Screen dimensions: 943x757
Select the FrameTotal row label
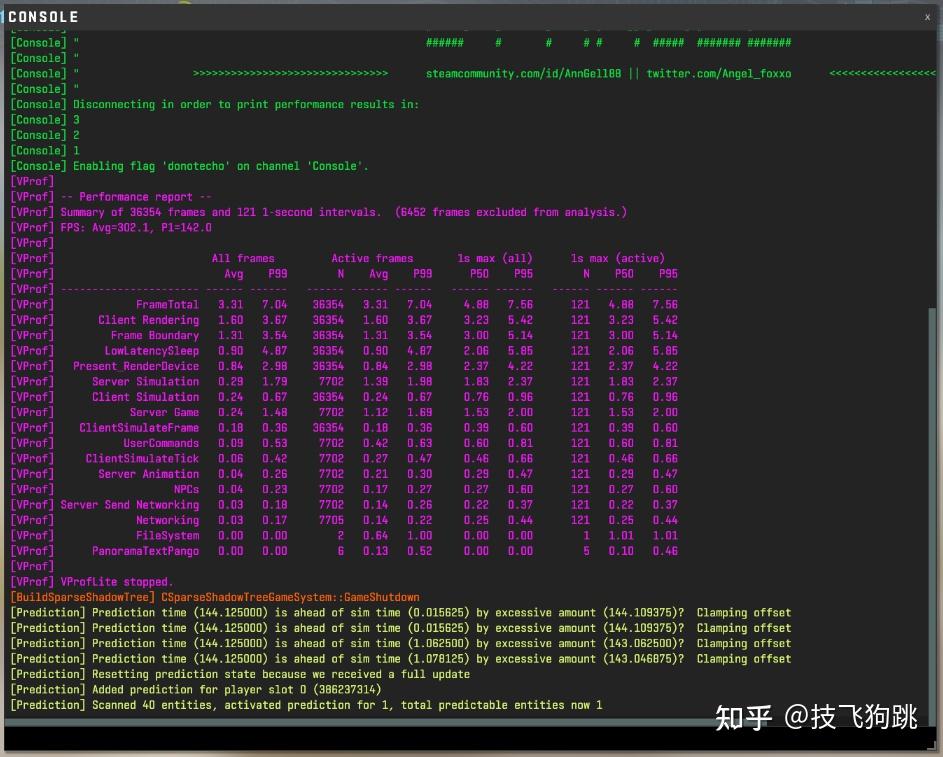click(167, 305)
